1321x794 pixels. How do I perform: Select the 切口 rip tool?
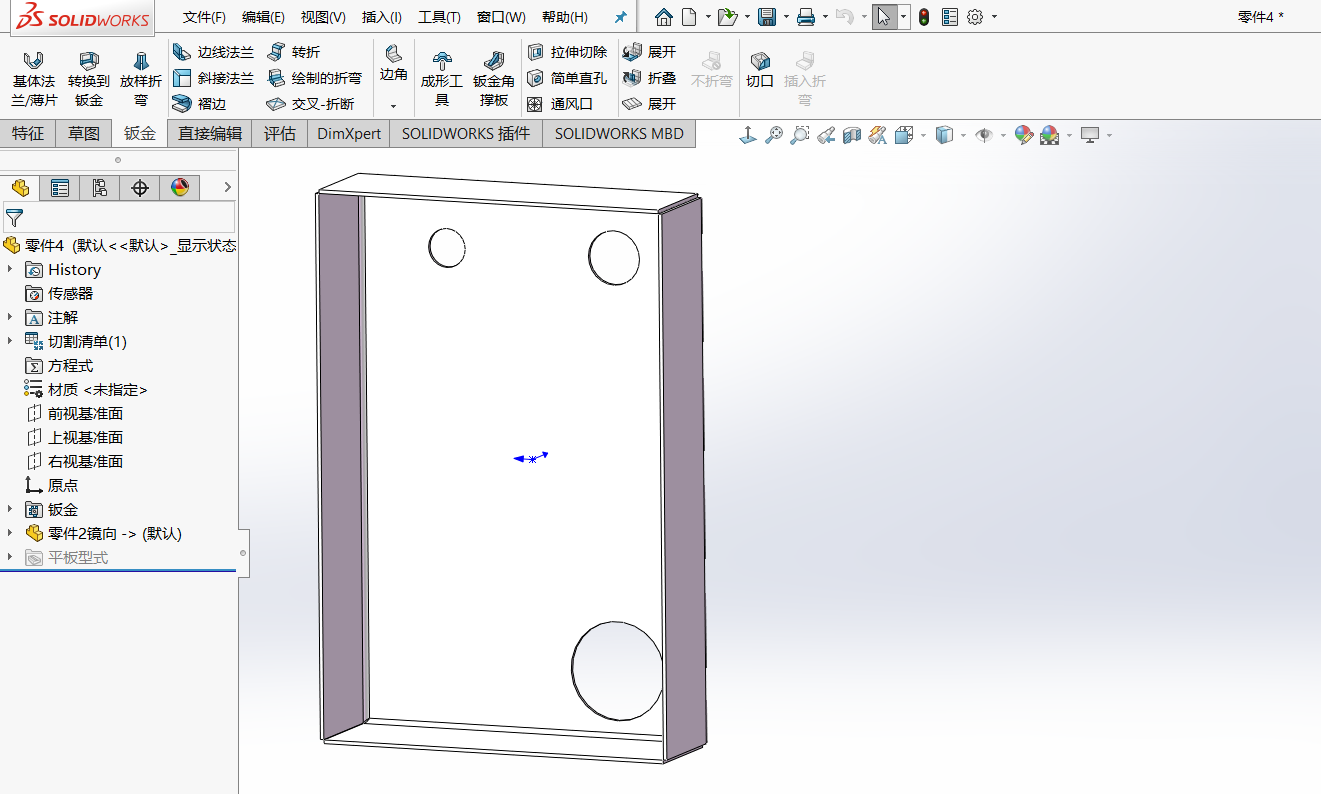[x=760, y=70]
